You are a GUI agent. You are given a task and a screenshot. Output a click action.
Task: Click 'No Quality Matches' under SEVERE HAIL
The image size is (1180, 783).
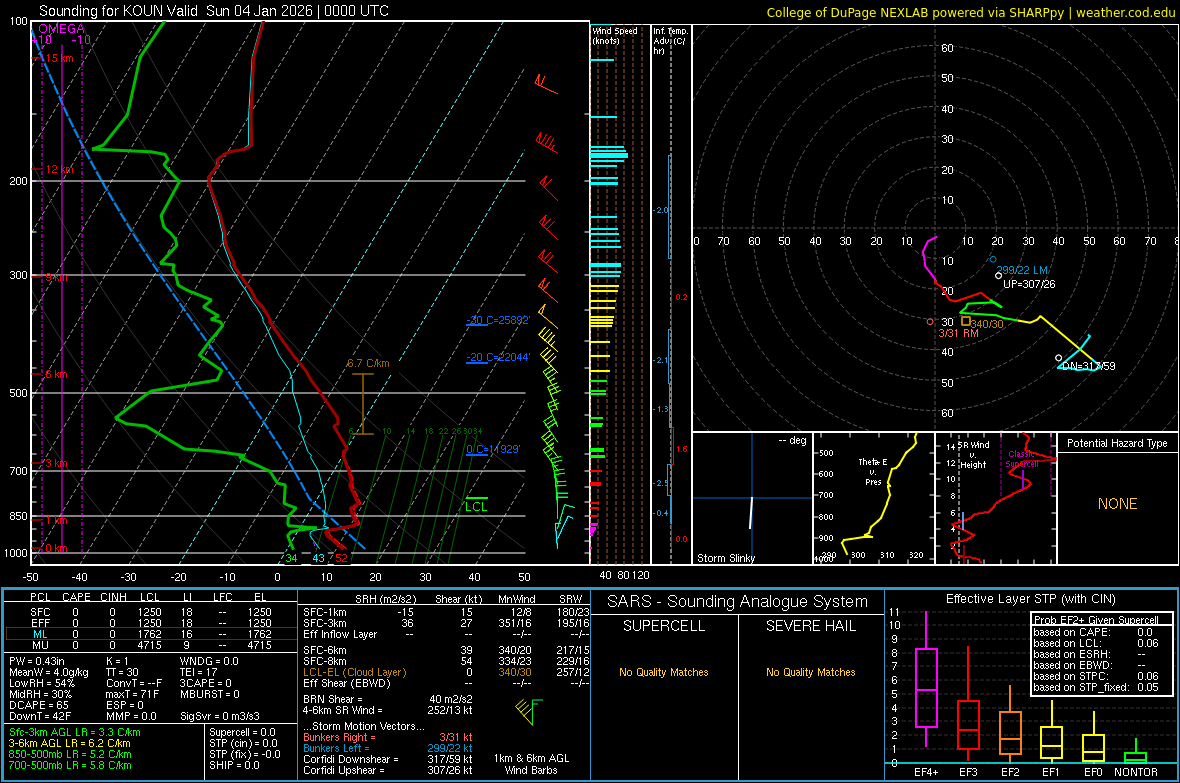pos(810,672)
